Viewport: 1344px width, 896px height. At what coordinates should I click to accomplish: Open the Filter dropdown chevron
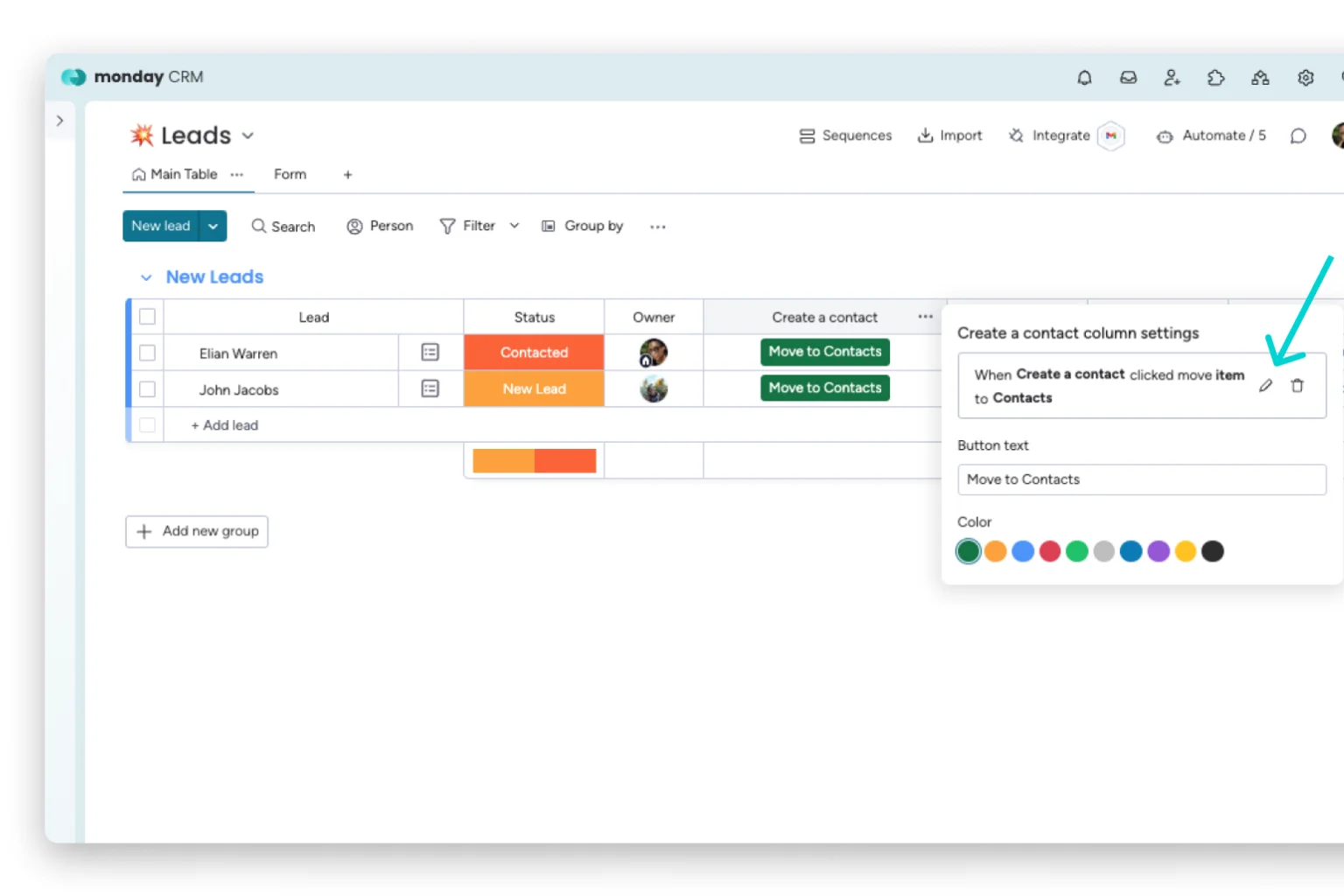514,226
